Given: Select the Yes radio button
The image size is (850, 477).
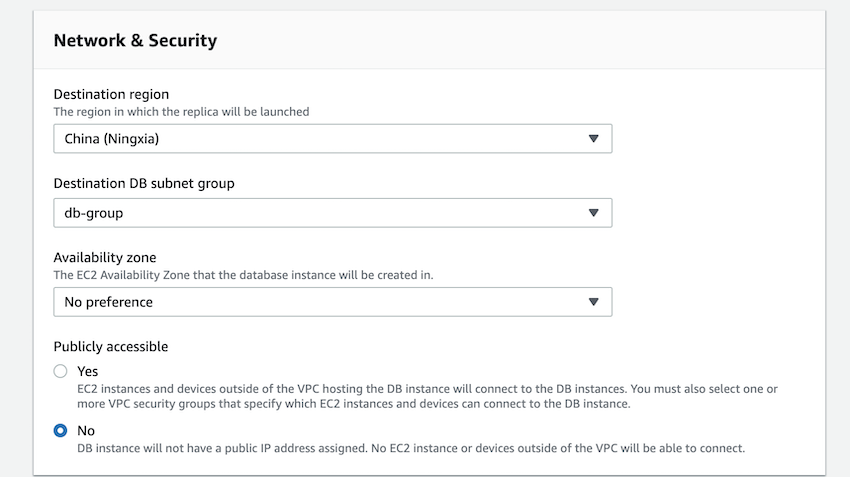Looking at the screenshot, I should pyautogui.click(x=61, y=371).
